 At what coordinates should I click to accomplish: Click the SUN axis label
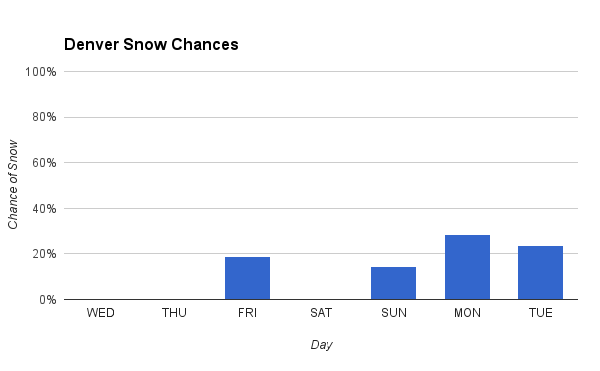tap(394, 313)
